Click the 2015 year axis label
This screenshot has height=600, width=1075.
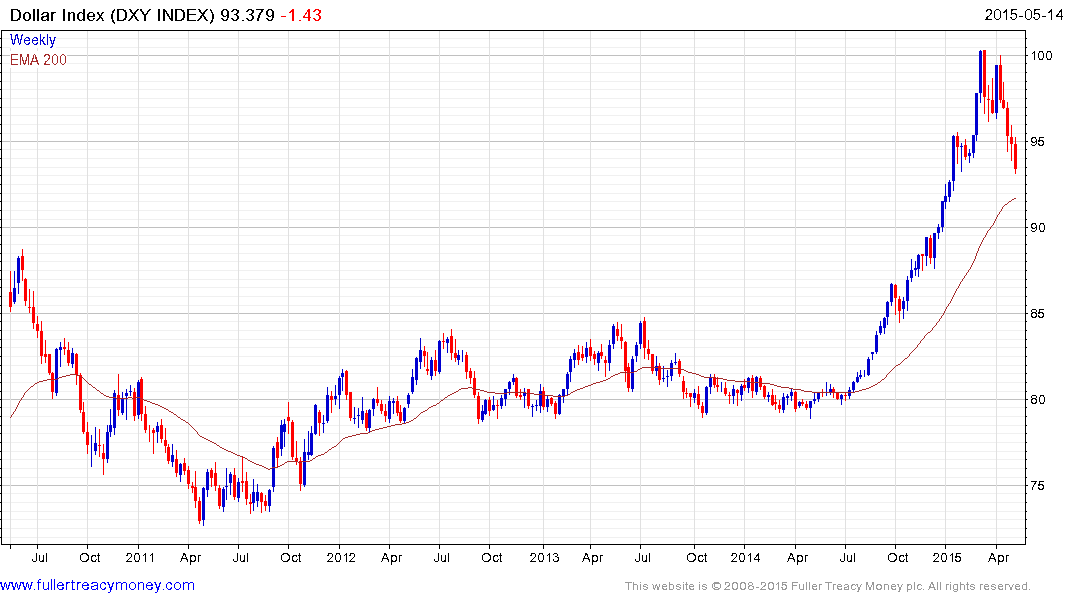pos(947,557)
